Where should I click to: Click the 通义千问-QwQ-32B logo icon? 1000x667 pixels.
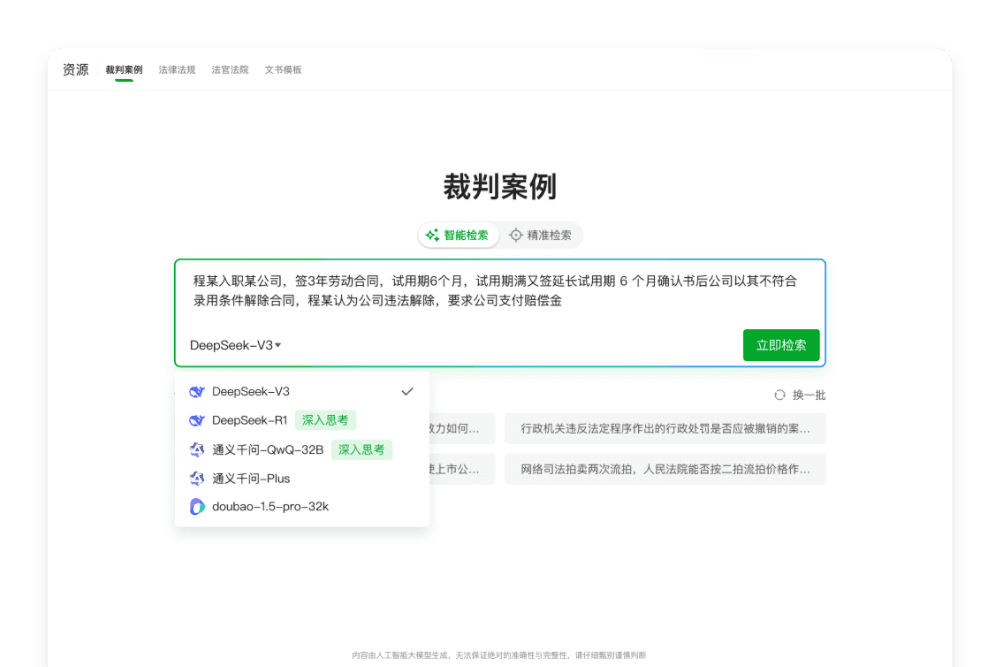[x=197, y=450]
